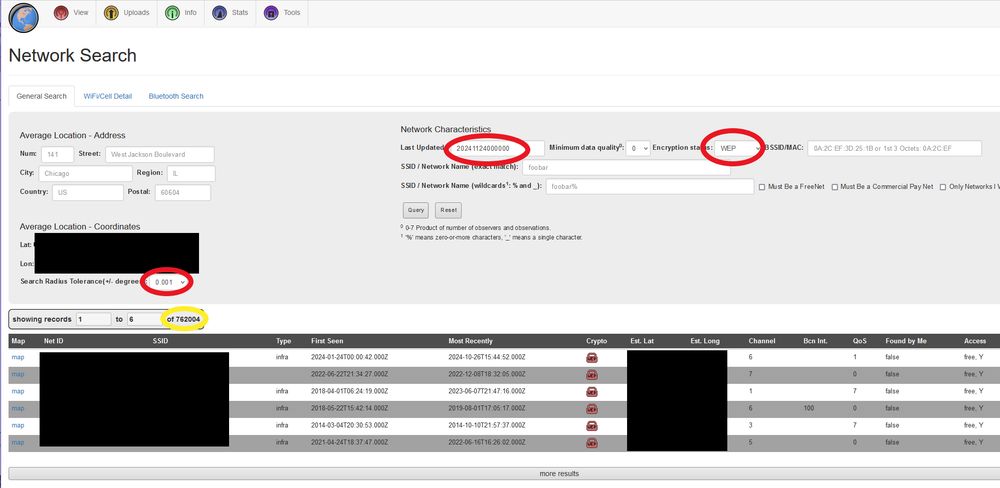1000x488 pixels.
Task: Click WEP crypto icon in 2024-01-24 row
Action: coord(592,358)
